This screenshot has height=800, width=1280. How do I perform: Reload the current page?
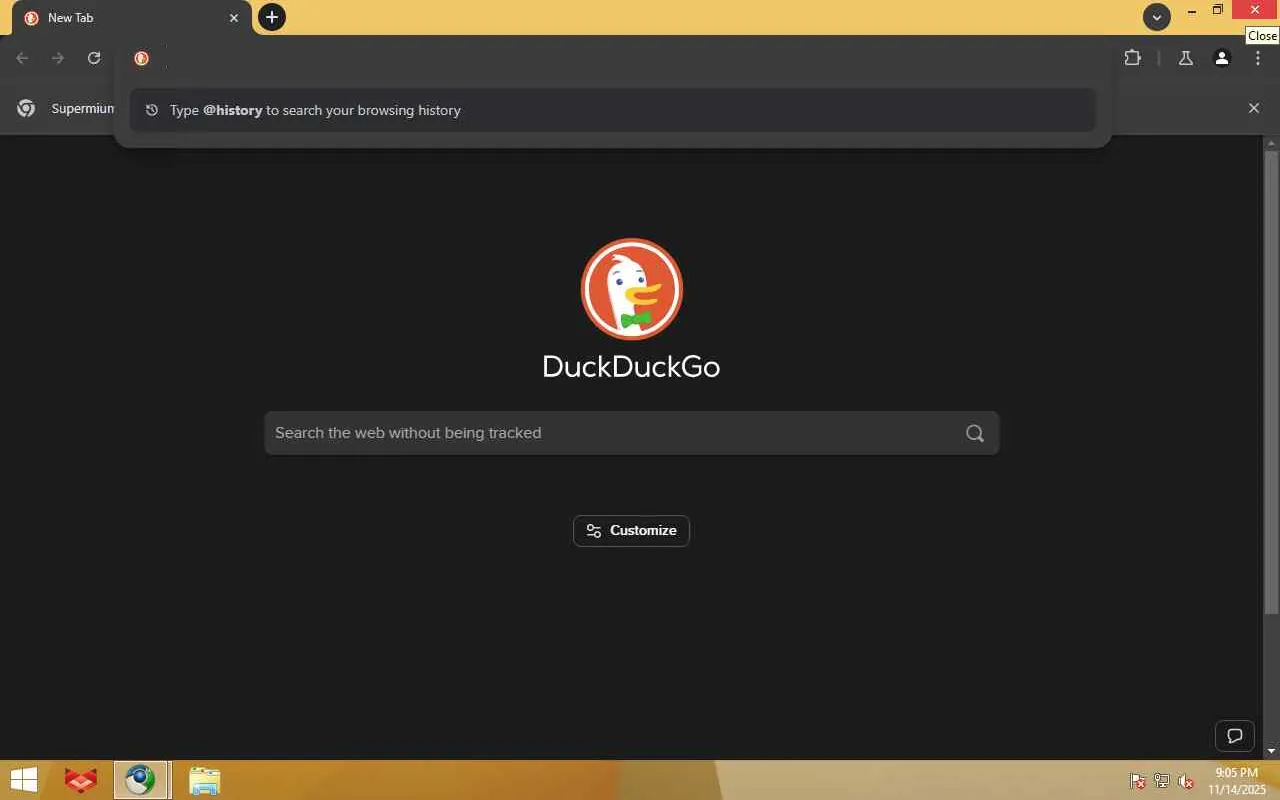point(94,58)
